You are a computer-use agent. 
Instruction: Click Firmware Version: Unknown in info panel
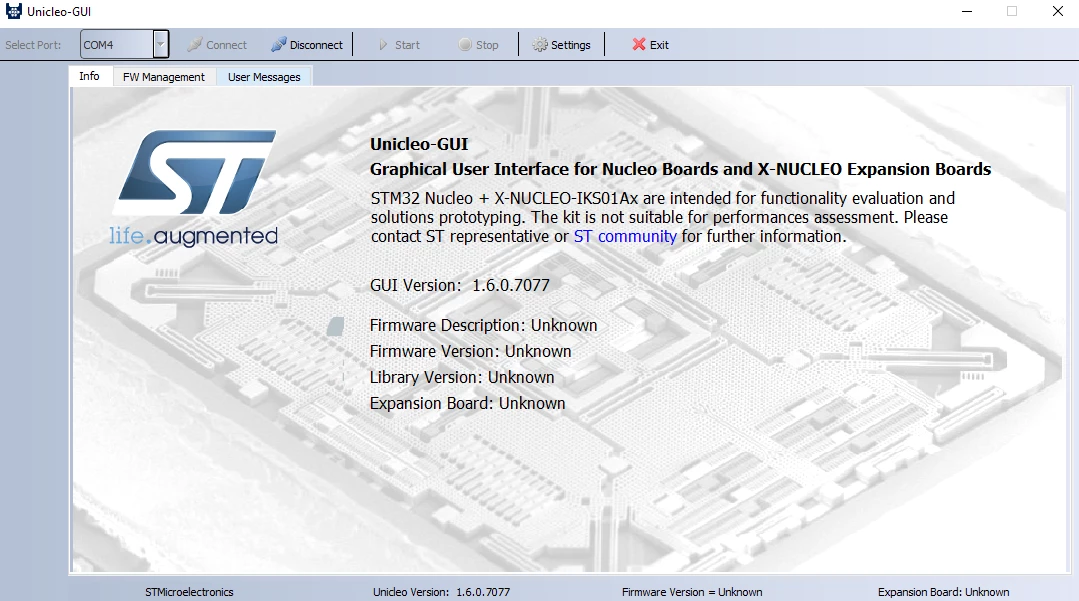coord(471,351)
